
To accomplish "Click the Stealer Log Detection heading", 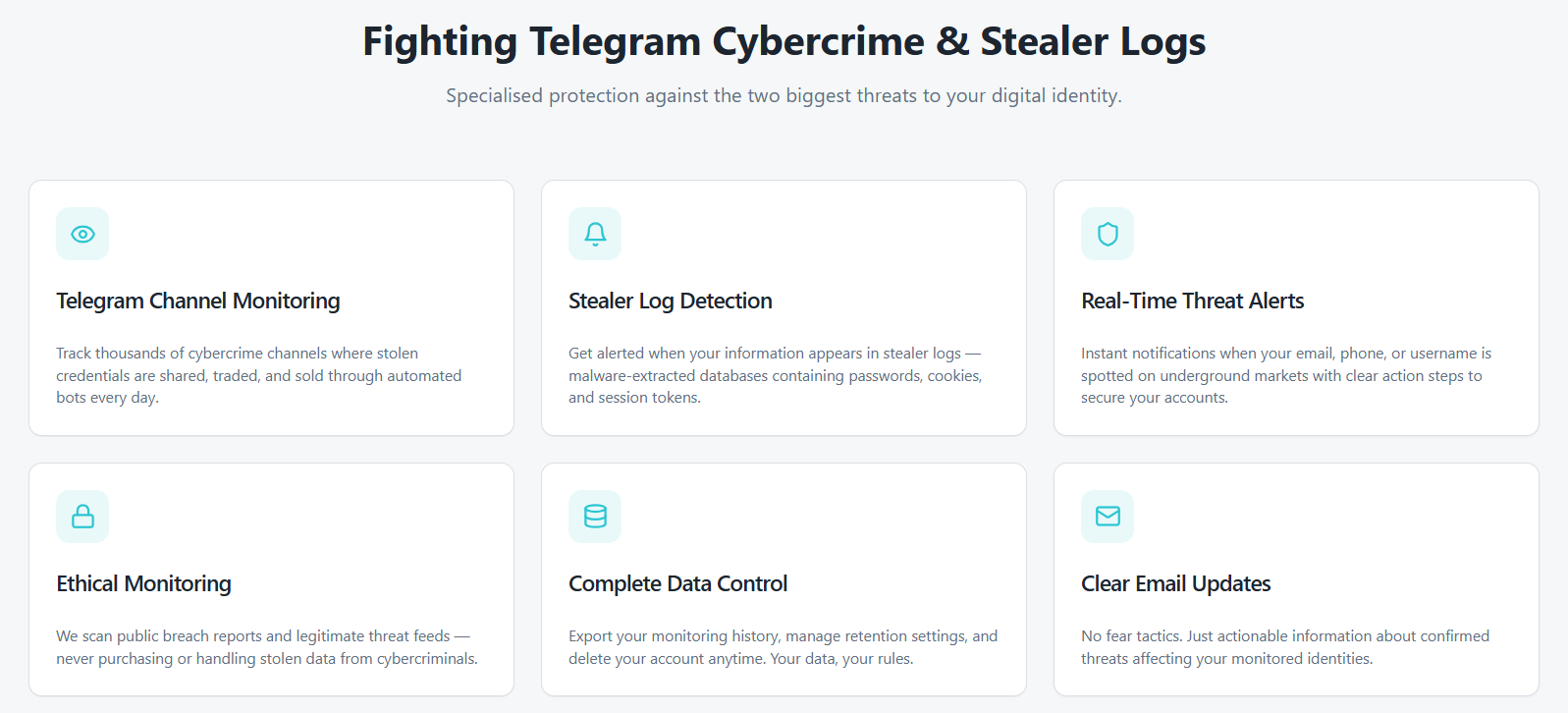I will click(x=671, y=301).
